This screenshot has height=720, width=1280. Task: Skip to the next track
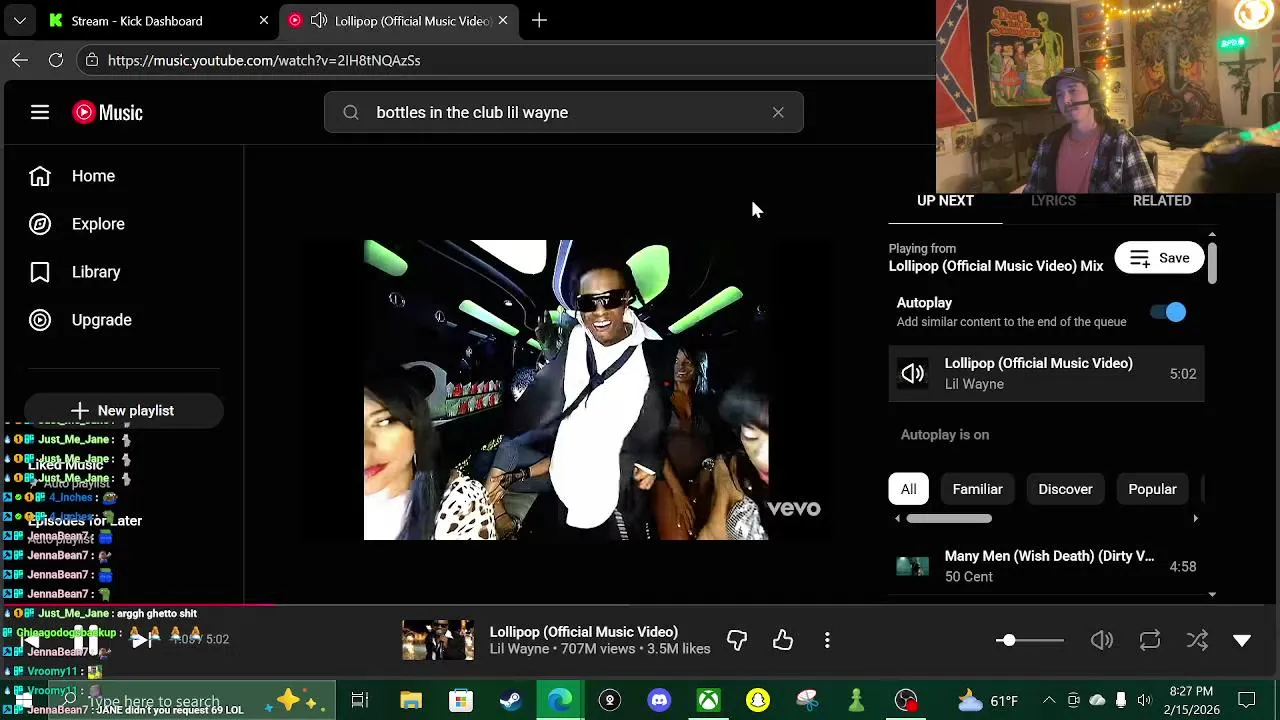coord(141,639)
